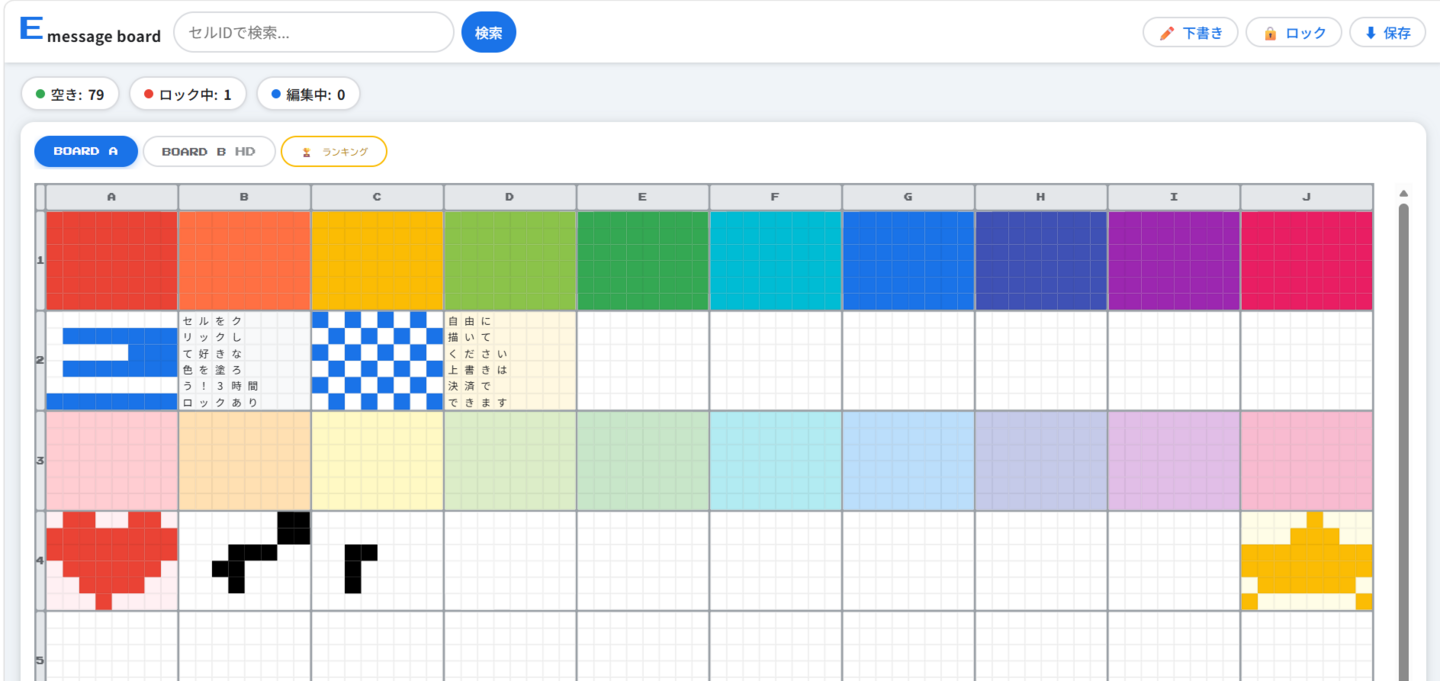This screenshot has width=1440, height=681.
Task: Click the padlock lock button
Action: click(x=1293, y=33)
